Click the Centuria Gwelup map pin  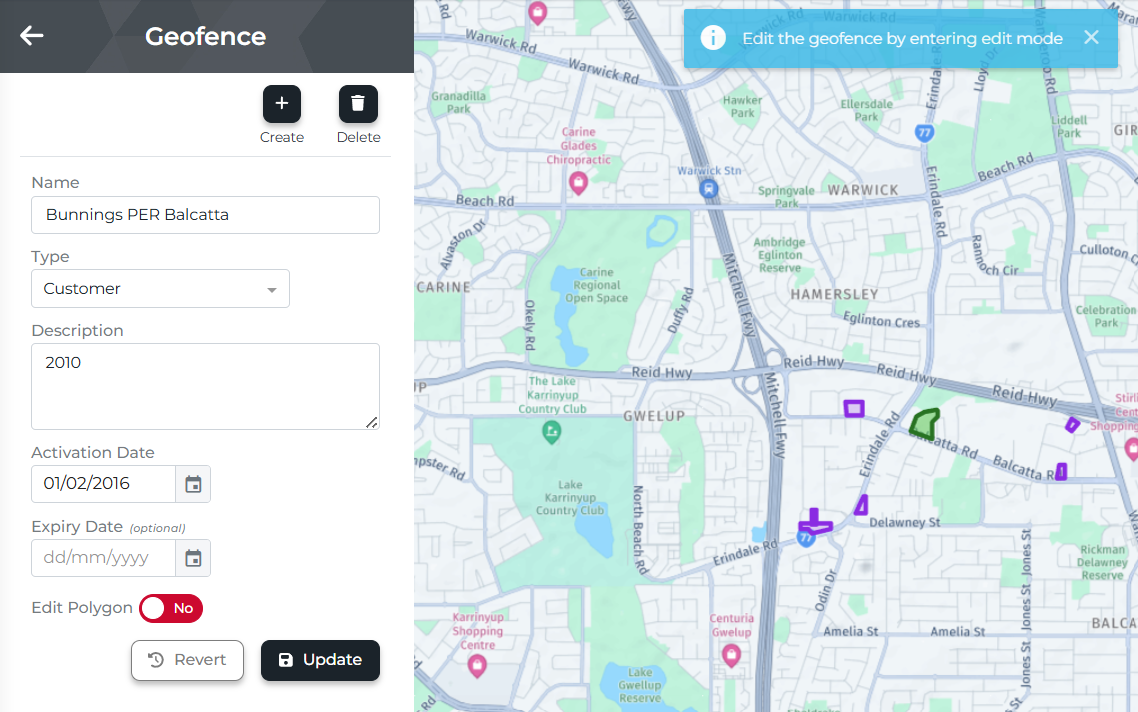click(x=732, y=655)
